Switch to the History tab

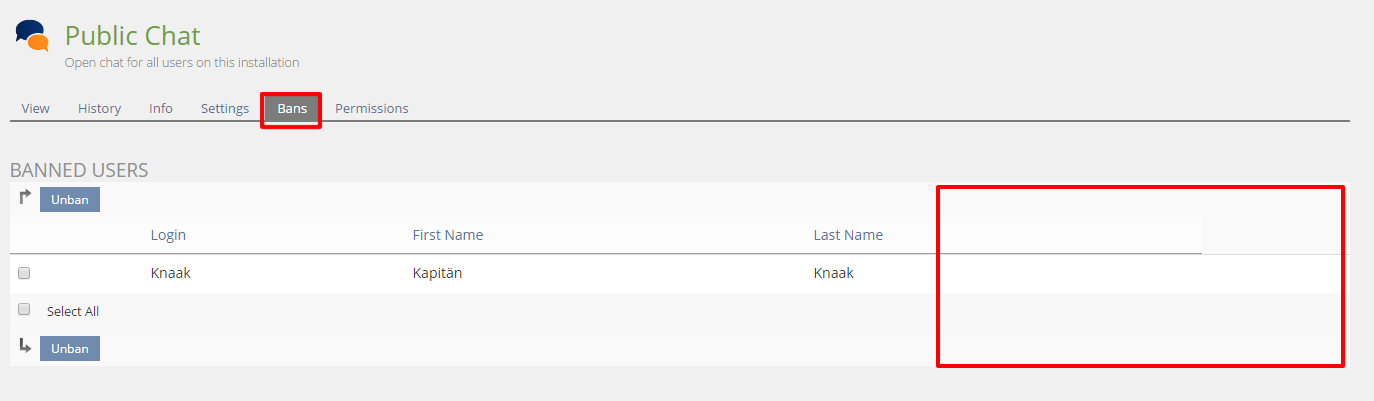click(x=99, y=108)
